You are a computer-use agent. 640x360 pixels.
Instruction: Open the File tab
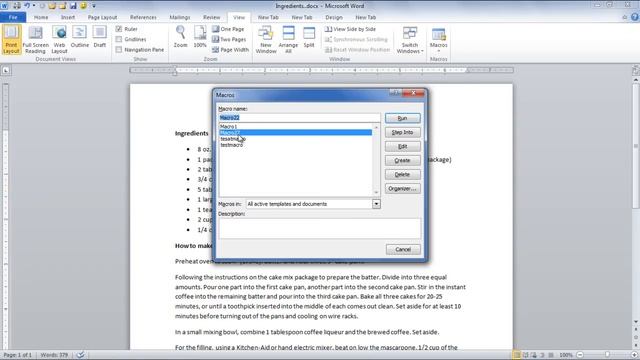click(13, 17)
